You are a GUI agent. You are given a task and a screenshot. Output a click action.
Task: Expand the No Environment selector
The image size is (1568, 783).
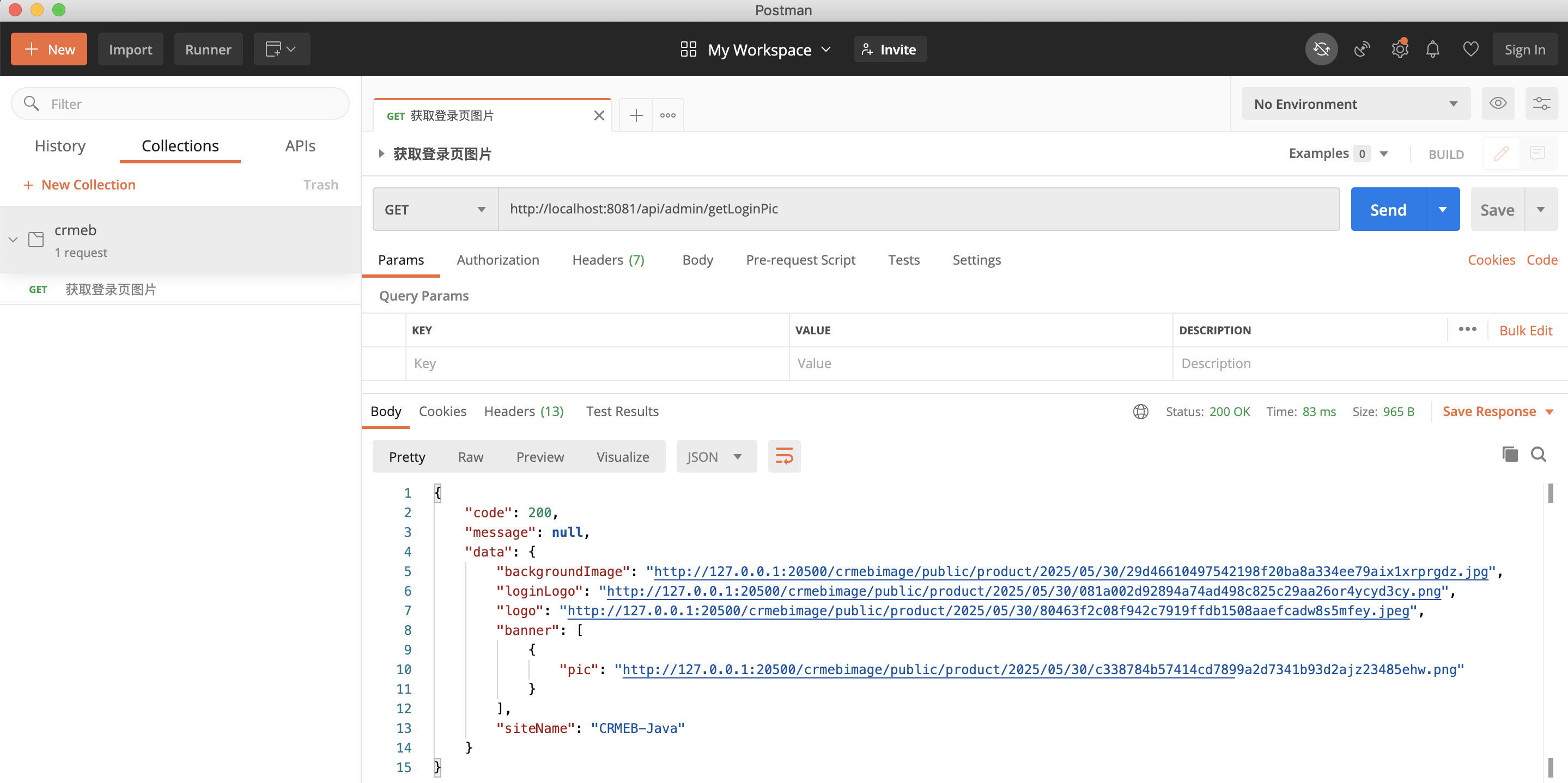(x=1356, y=104)
